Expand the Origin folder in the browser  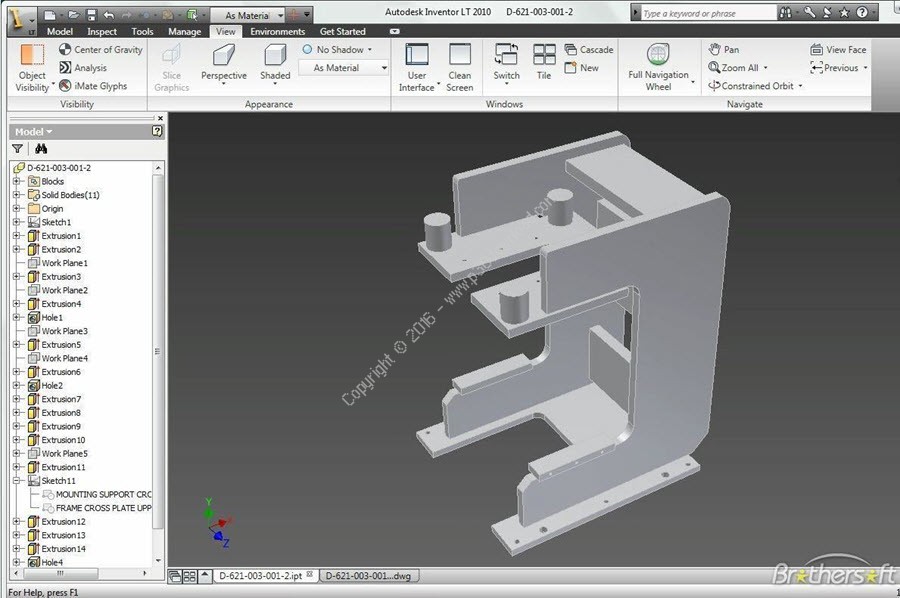(x=16, y=208)
